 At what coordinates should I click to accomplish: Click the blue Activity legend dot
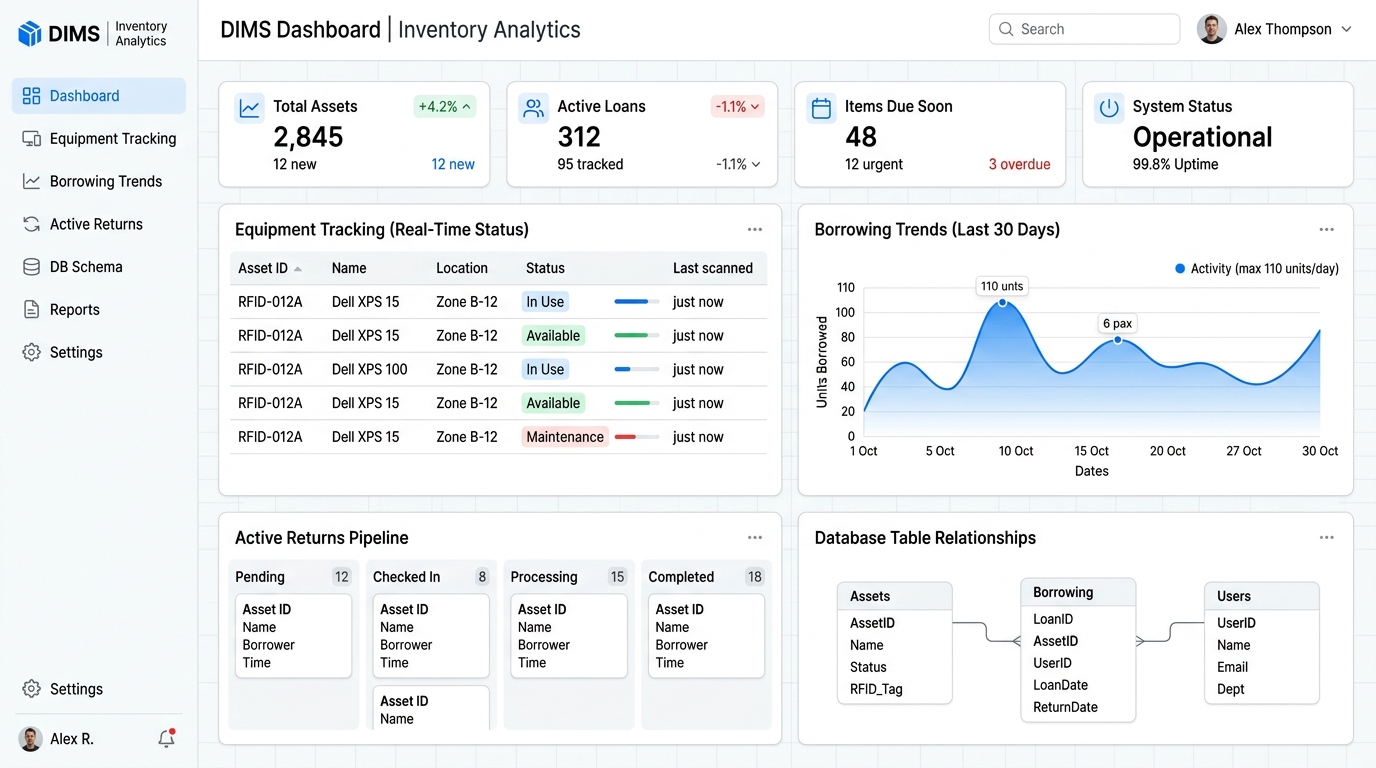click(1180, 269)
